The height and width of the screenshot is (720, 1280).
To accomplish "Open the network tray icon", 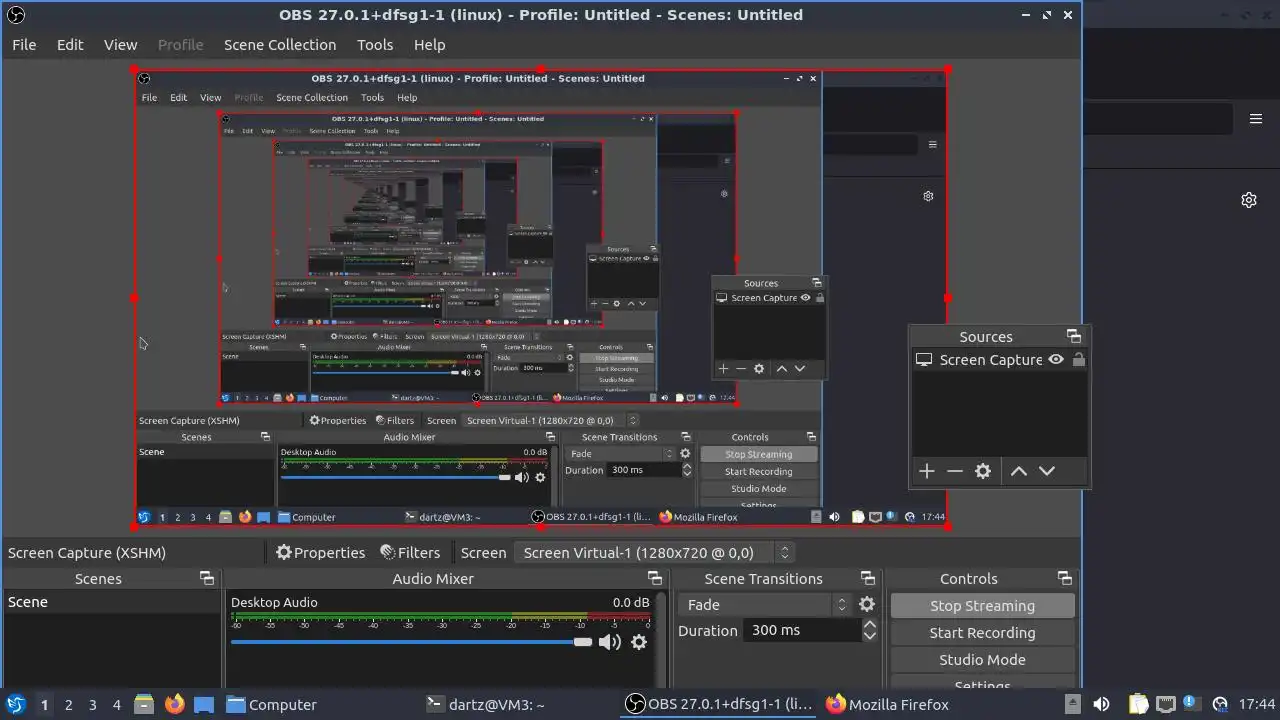I will coord(1165,704).
